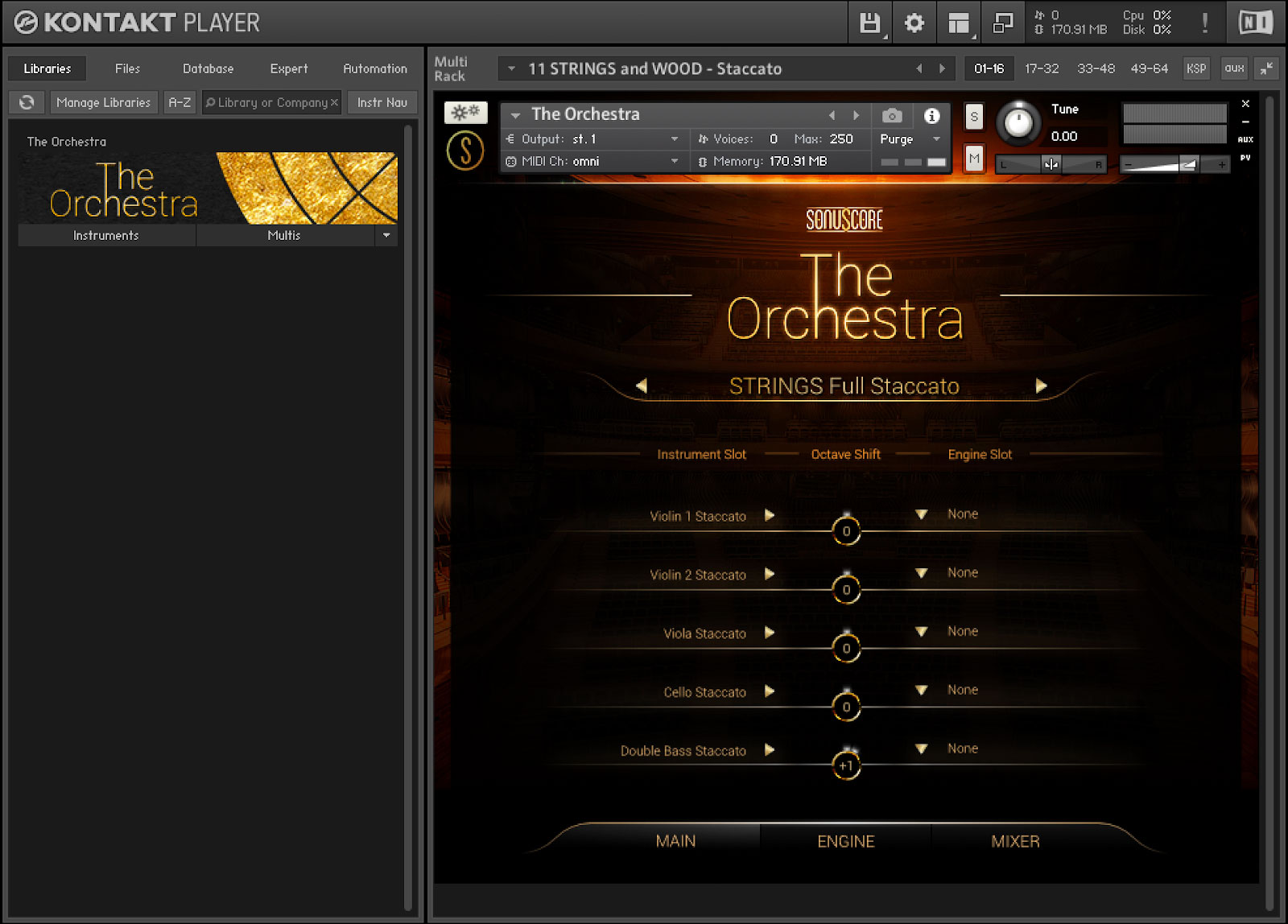Show The Orchestra Multis list

[284, 235]
